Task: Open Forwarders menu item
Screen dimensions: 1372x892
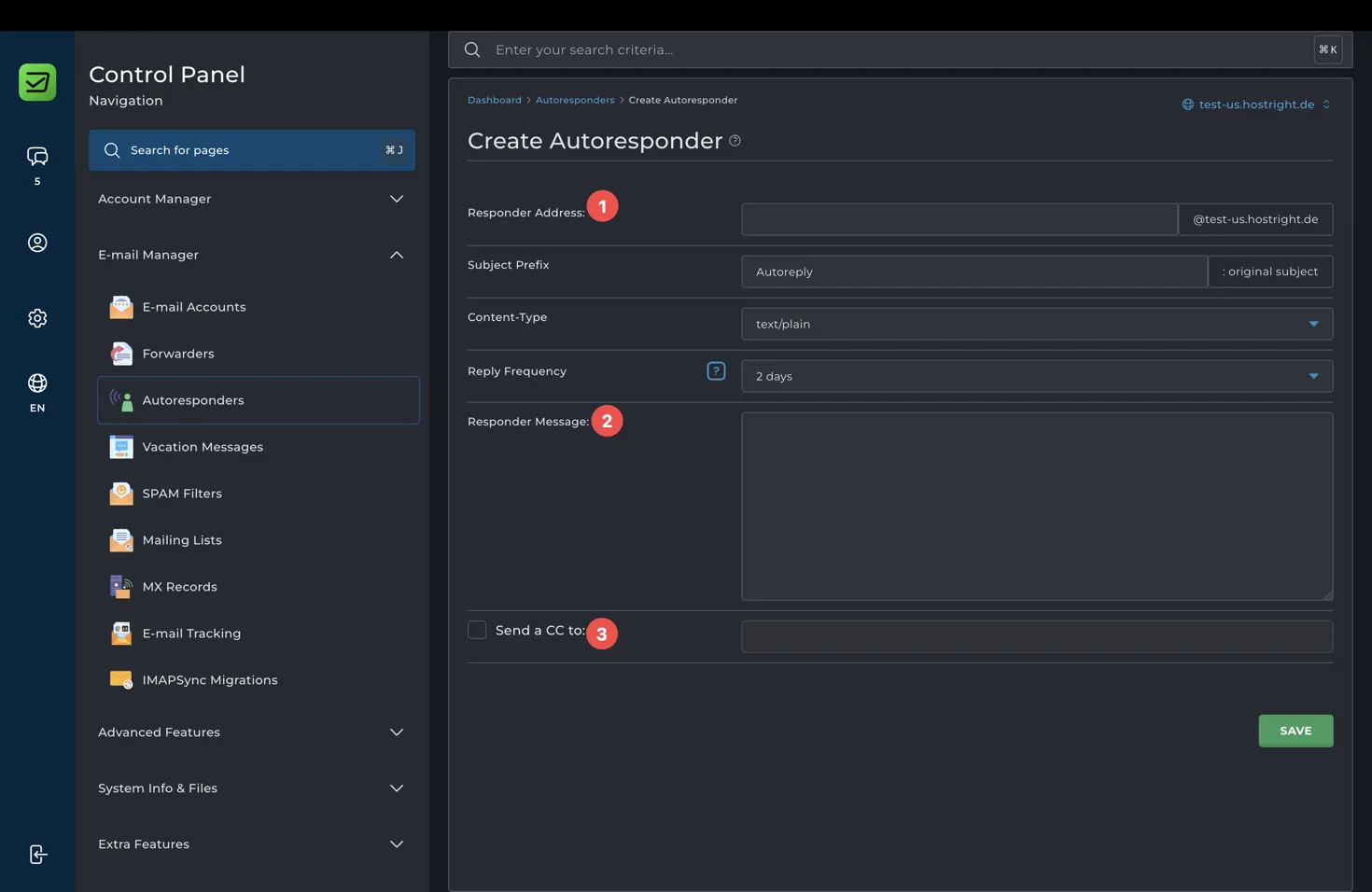Action: (259, 354)
